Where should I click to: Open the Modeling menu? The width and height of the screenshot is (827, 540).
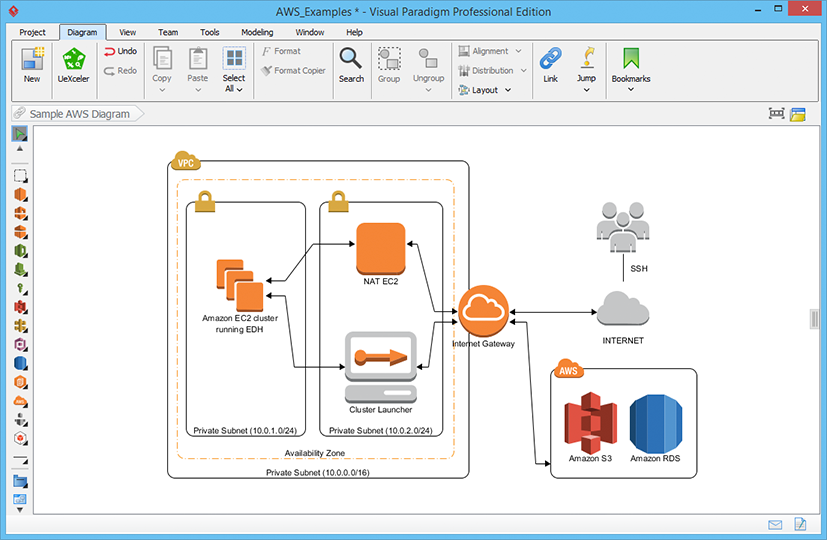click(257, 32)
